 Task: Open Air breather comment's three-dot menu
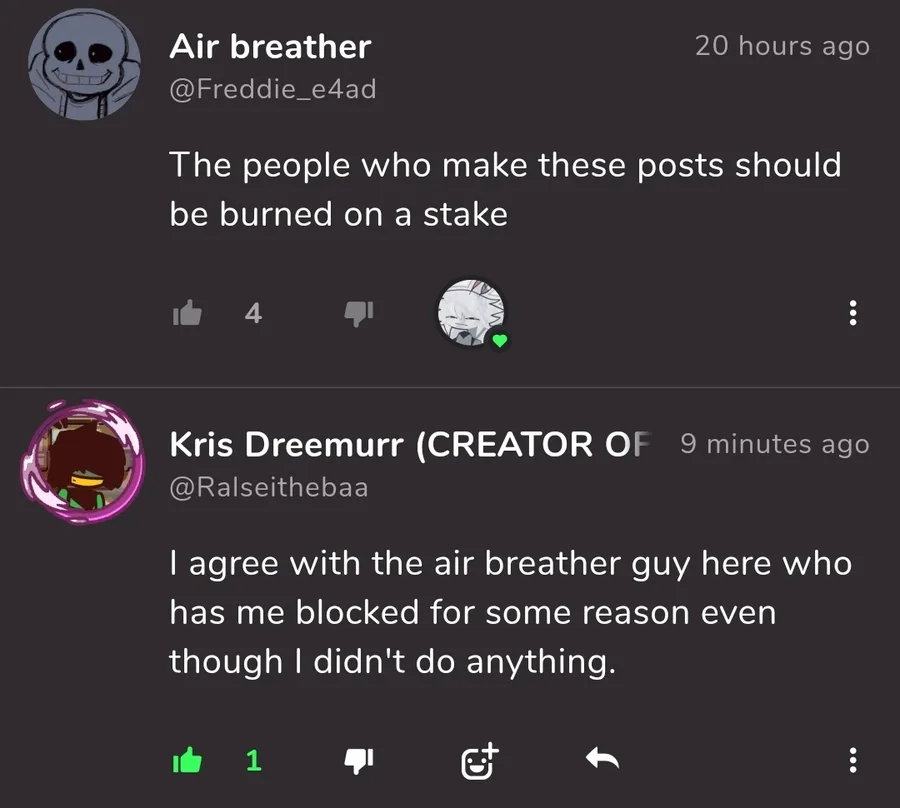point(853,313)
